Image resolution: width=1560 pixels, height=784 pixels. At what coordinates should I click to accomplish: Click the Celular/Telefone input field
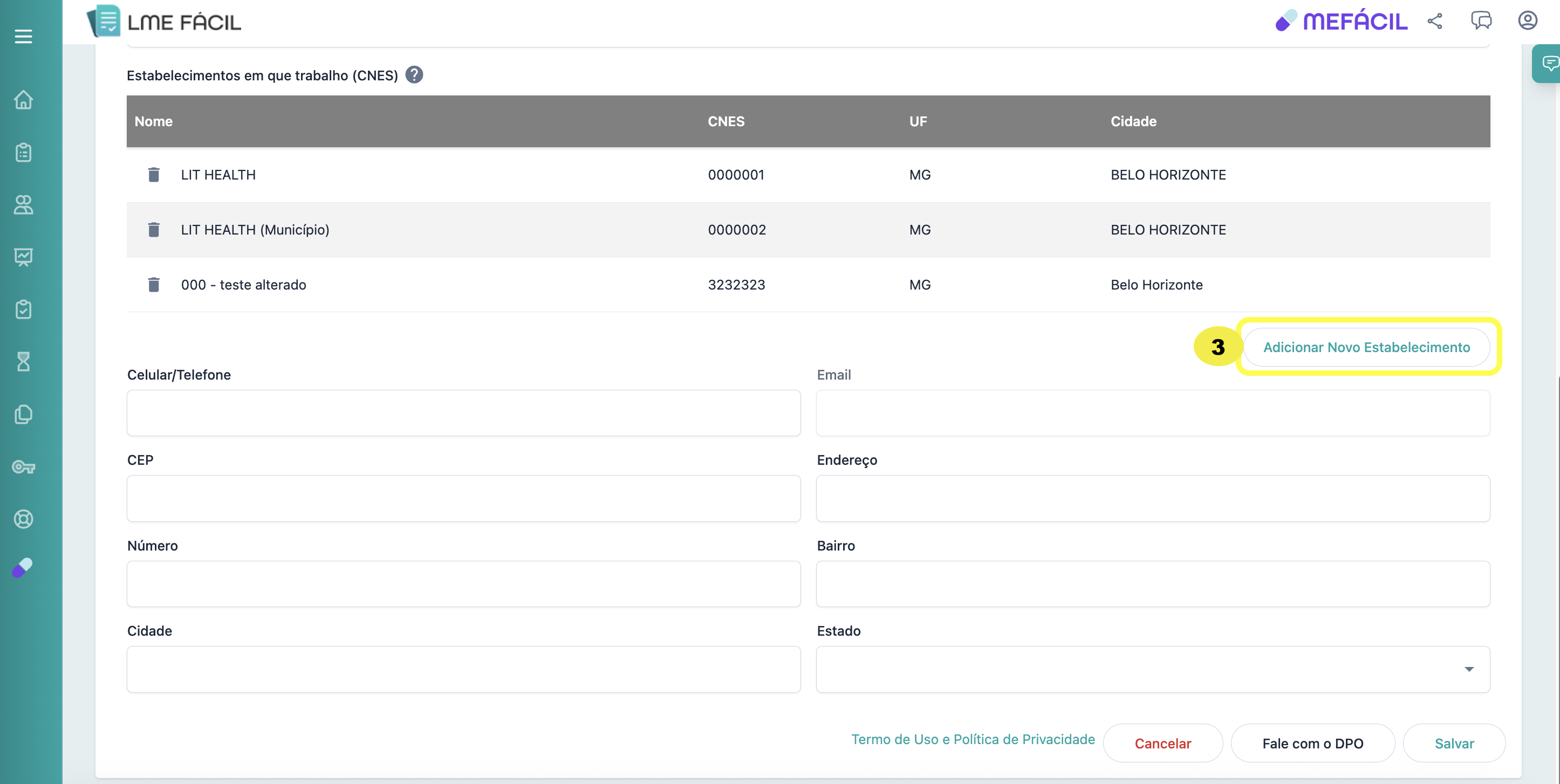pos(463,413)
